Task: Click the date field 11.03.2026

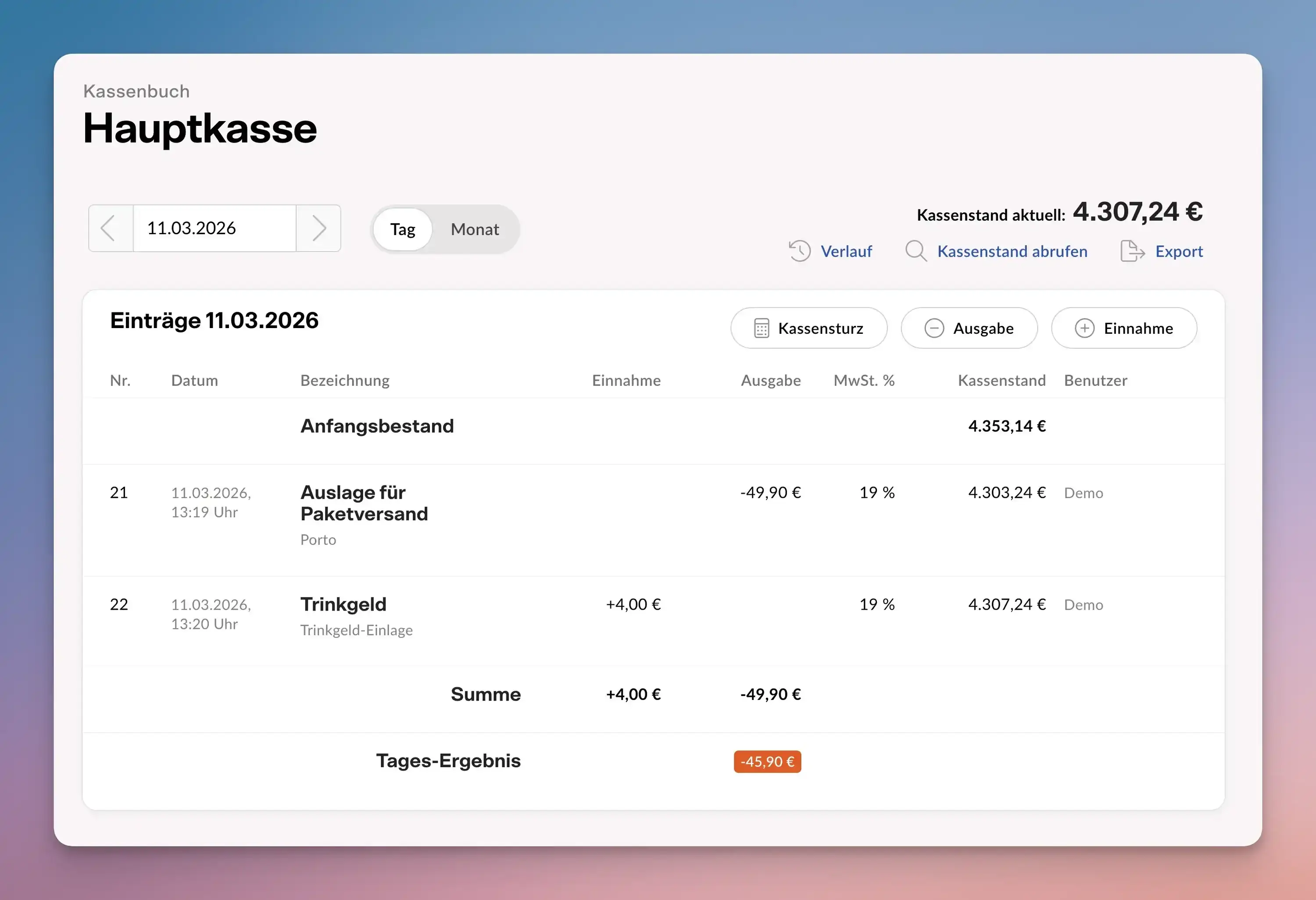Action: pyautogui.click(x=214, y=228)
